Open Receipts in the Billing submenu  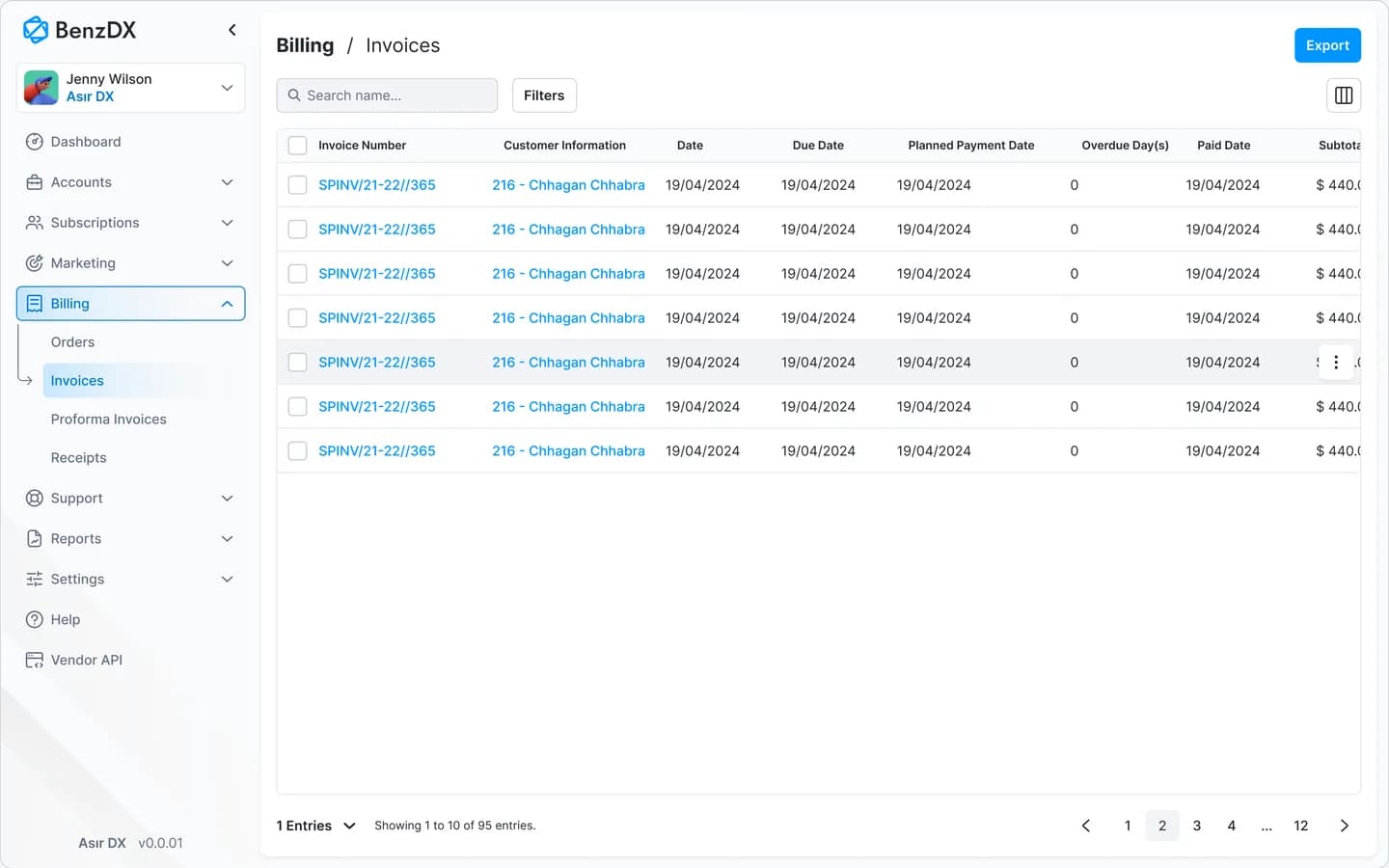click(x=79, y=458)
